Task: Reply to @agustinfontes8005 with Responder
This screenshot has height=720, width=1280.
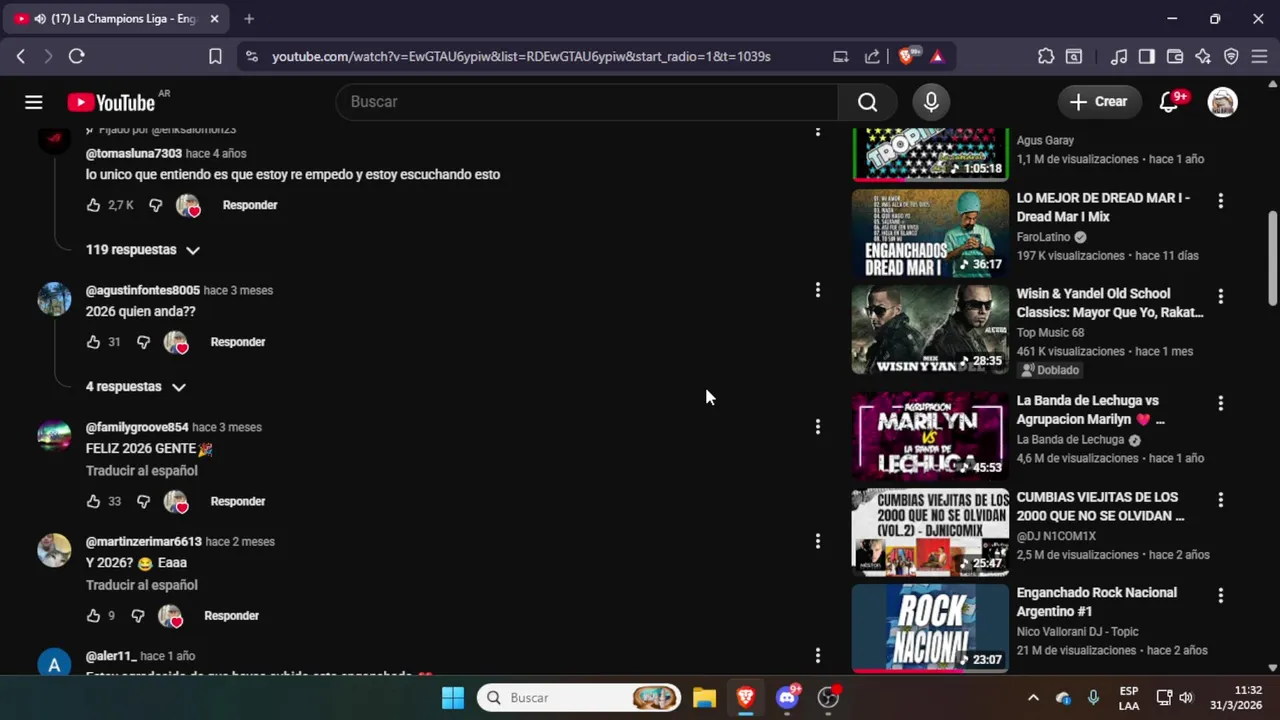Action: pyautogui.click(x=238, y=342)
